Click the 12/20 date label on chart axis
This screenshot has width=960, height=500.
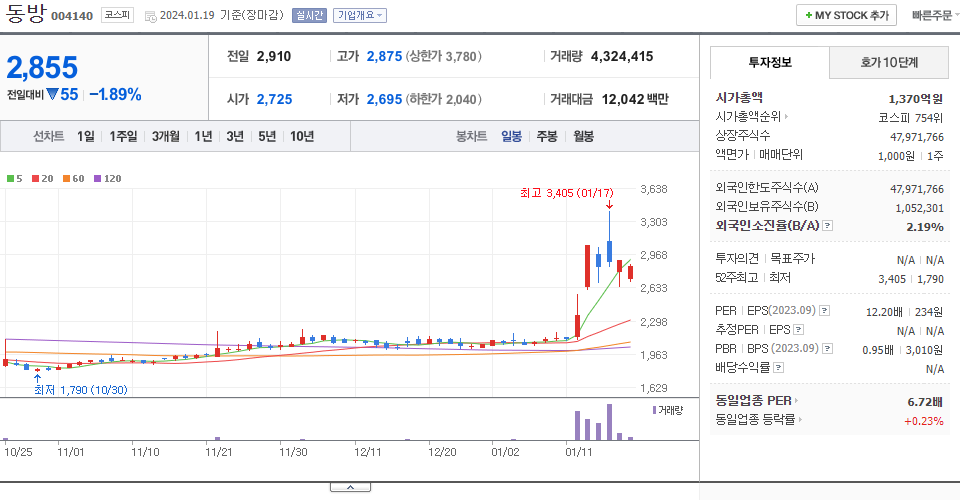tap(442, 452)
